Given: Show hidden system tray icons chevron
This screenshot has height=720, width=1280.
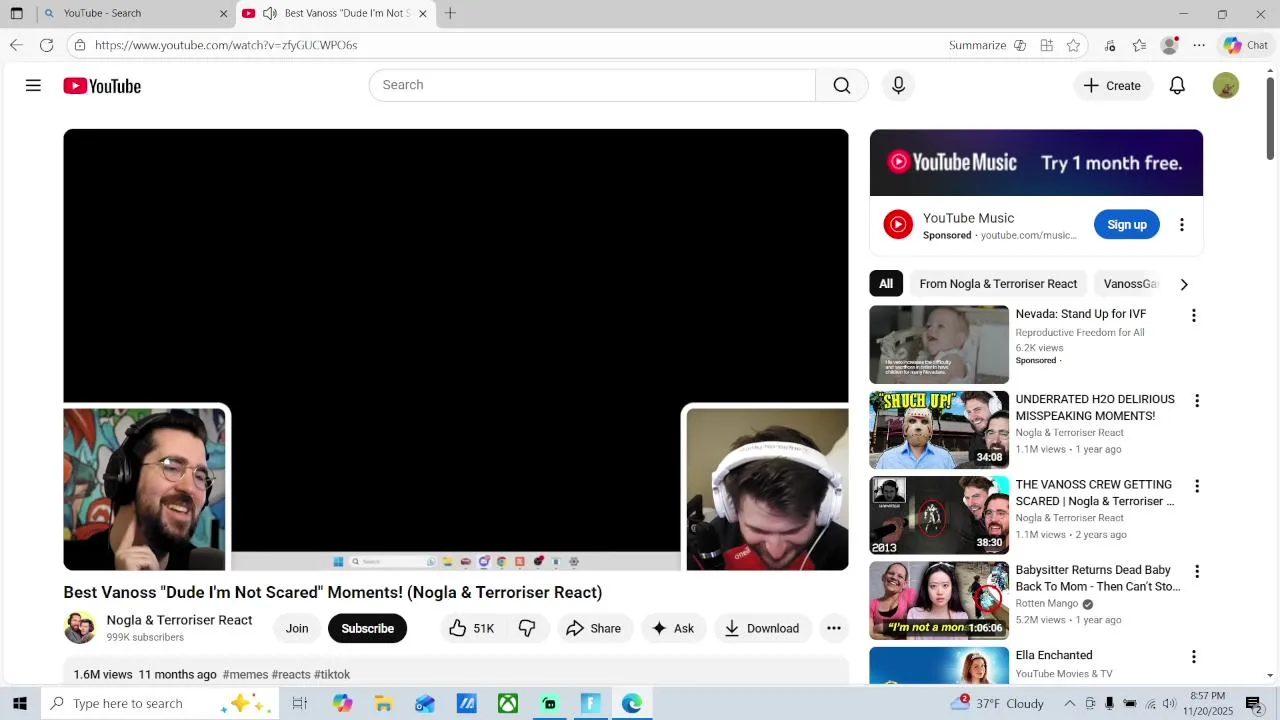Looking at the screenshot, I should 1069,703.
